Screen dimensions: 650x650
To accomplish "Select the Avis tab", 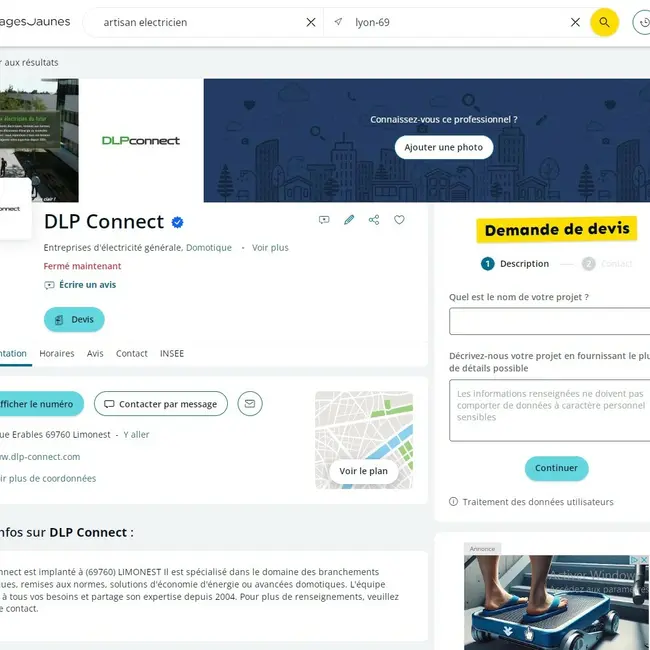I will coord(95,354).
